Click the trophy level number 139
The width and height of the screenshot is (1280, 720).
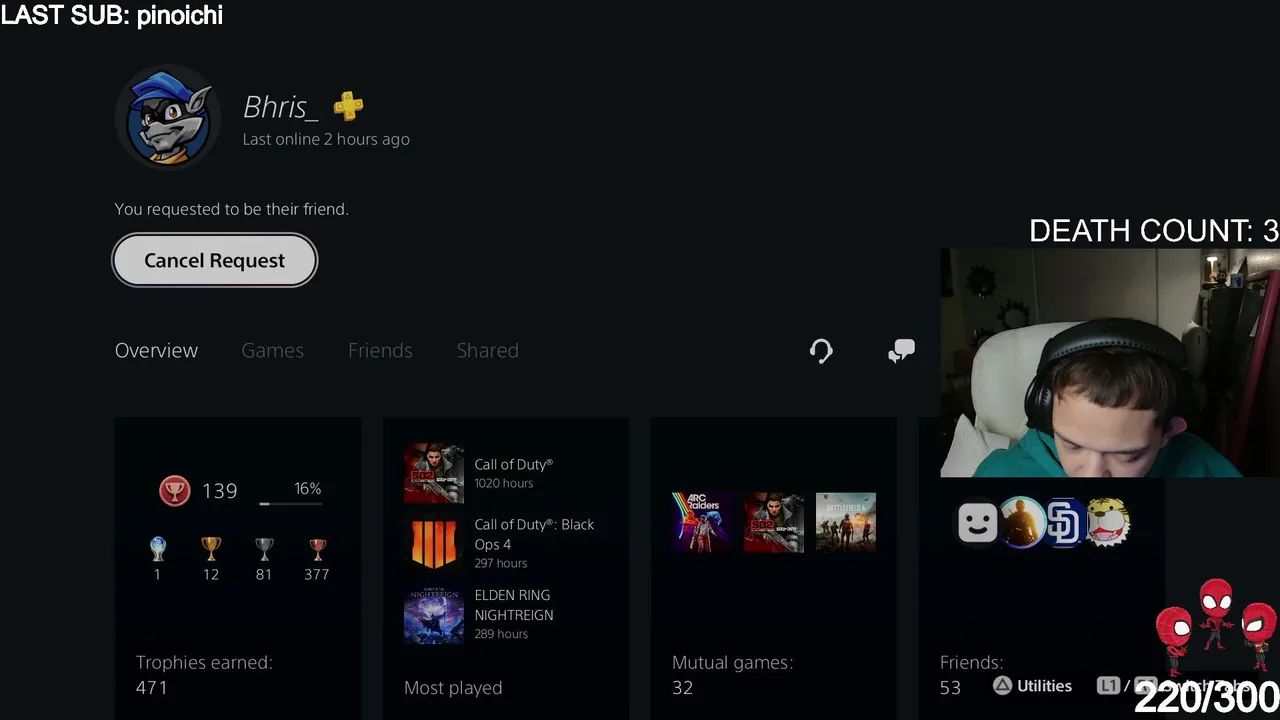(220, 490)
